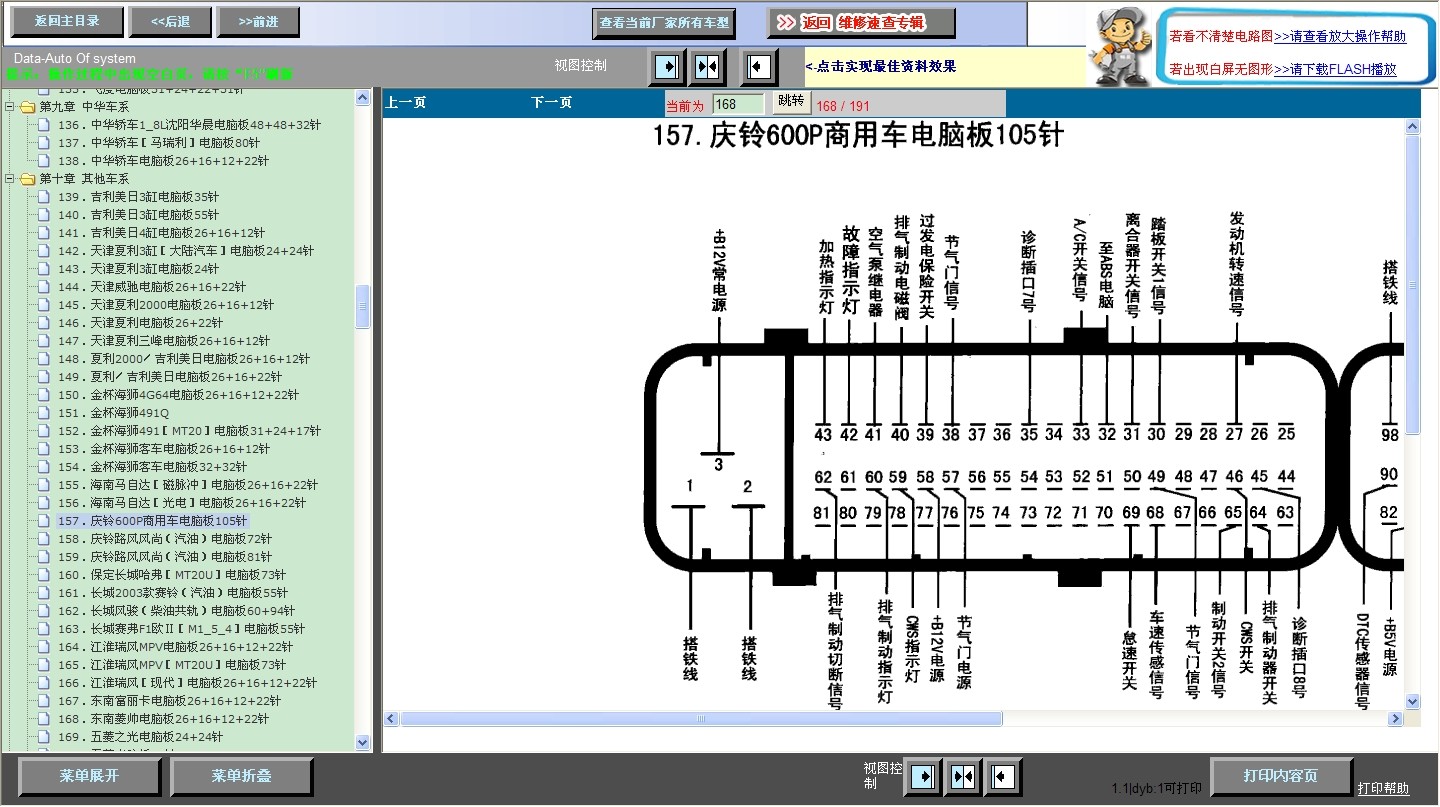The width and height of the screenshot is (1440, 807).
Task: Click the page counter text 168 / 191
Action: pyautogui.click(x=843, y=106)
